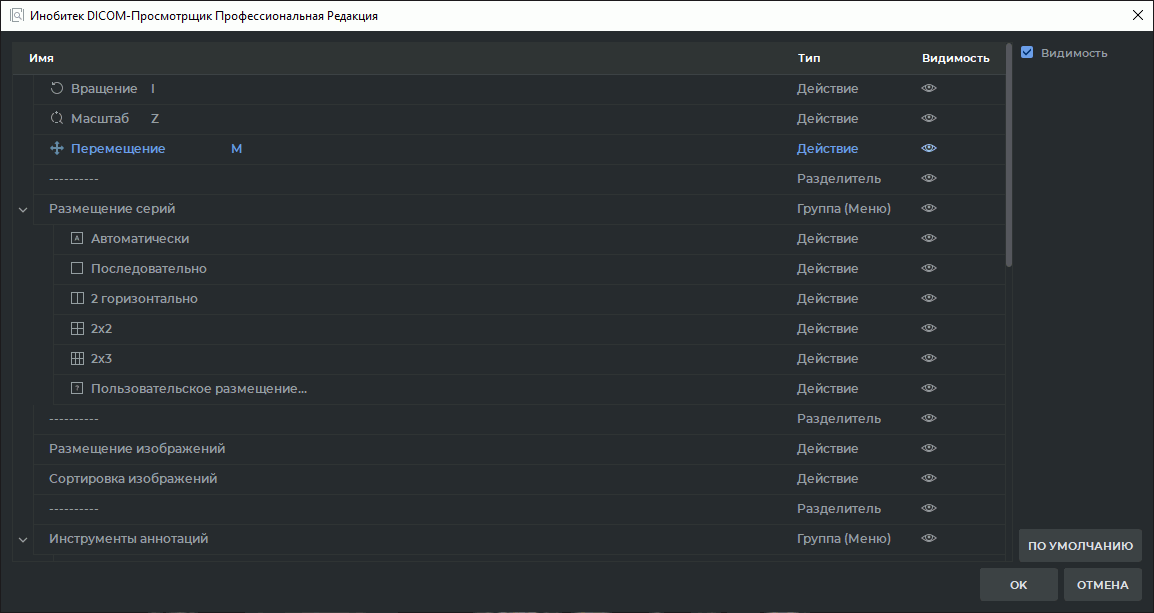Toggle eye icon in Перемещение row
Screen dimensions: 1154x613
tap(929, 149)
